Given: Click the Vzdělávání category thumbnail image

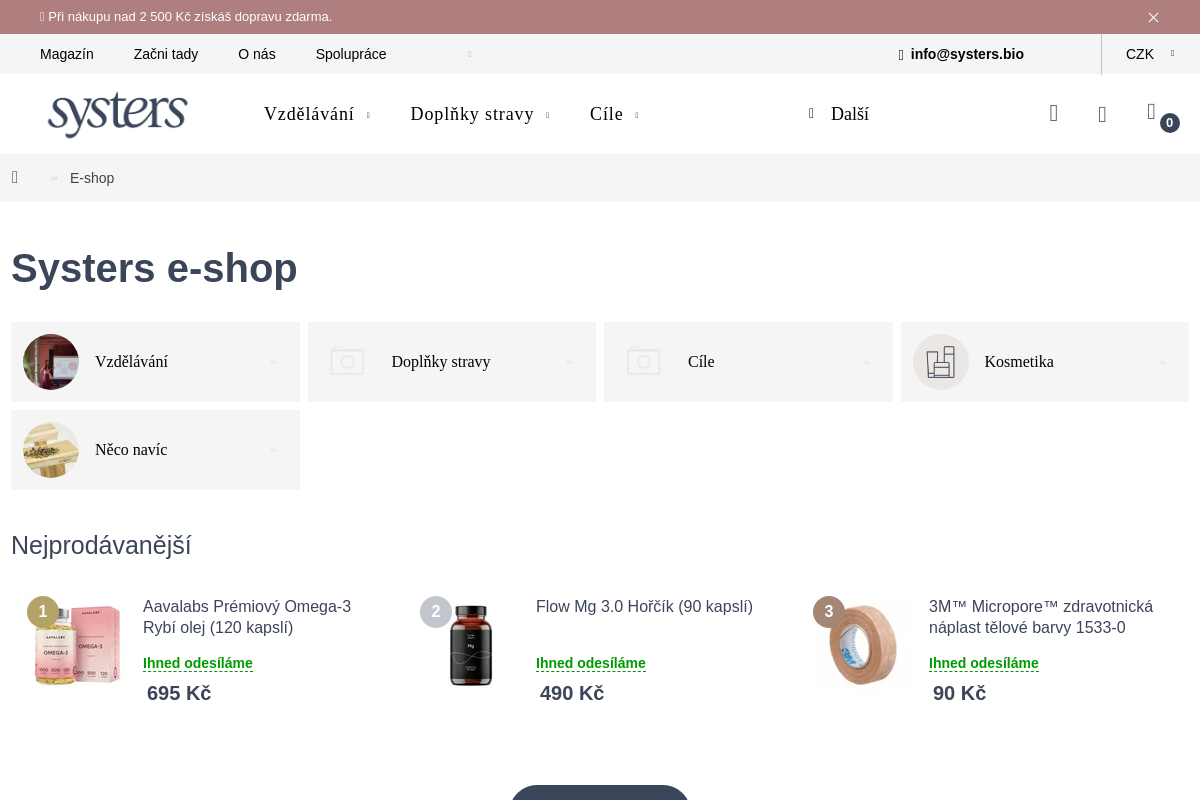Looking at the screenshot, I should click(51, 362).
